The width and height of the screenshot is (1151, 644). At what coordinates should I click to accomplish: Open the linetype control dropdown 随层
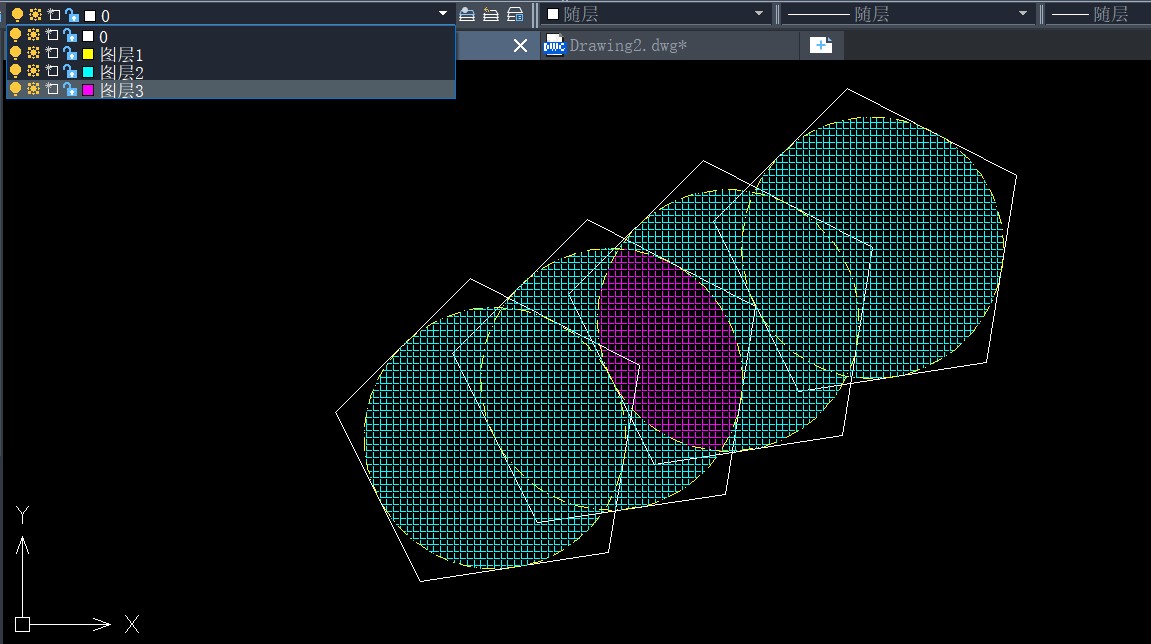point(908,14)
